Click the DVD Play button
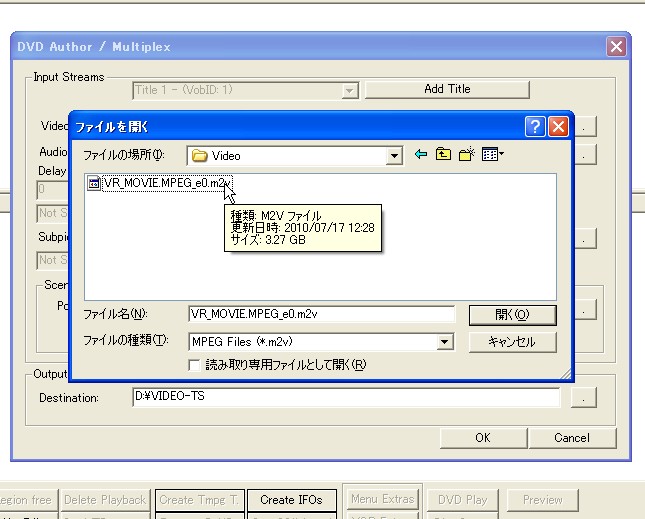 point(463,500)
